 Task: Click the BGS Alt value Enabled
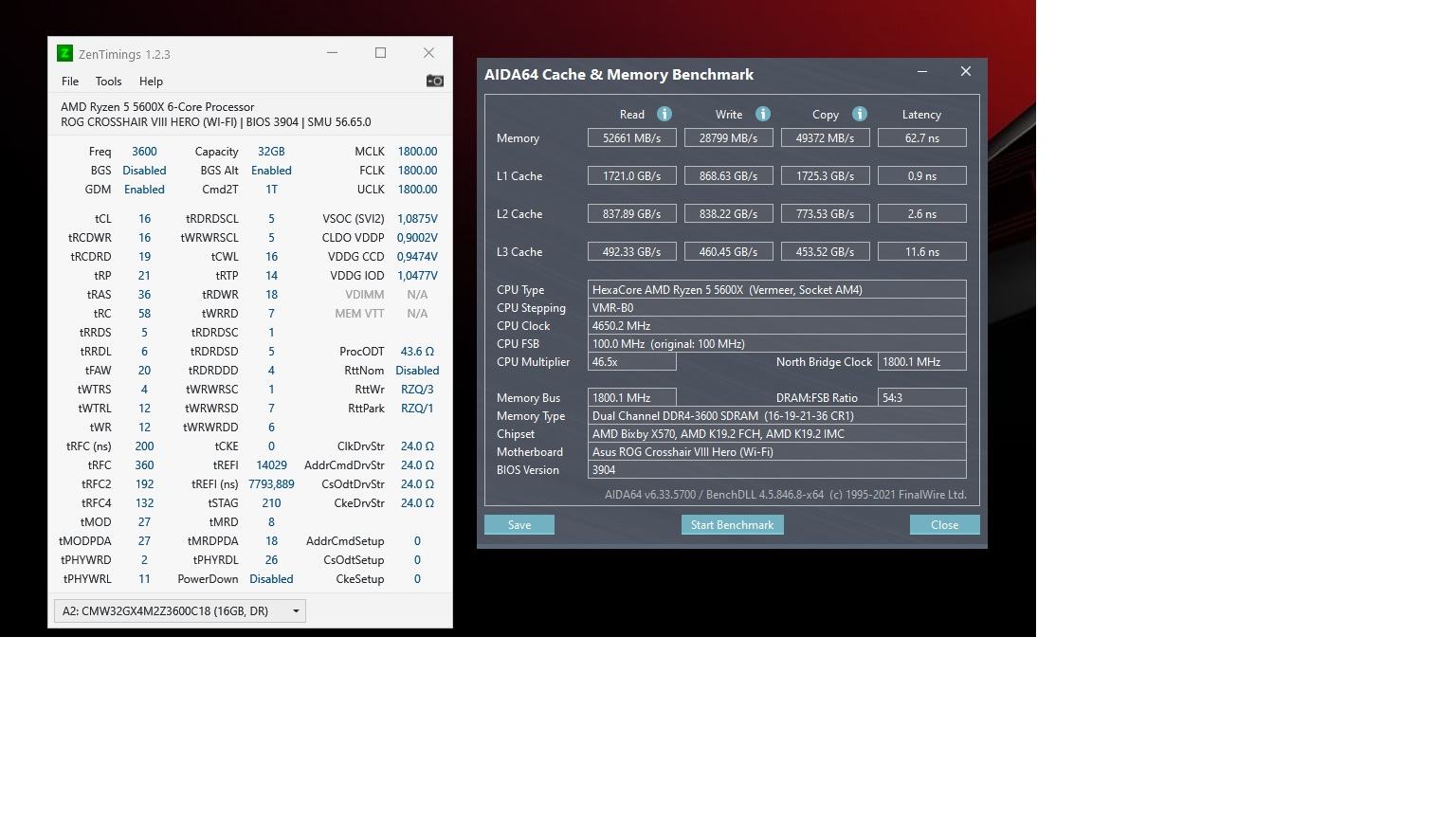[271, 171]
